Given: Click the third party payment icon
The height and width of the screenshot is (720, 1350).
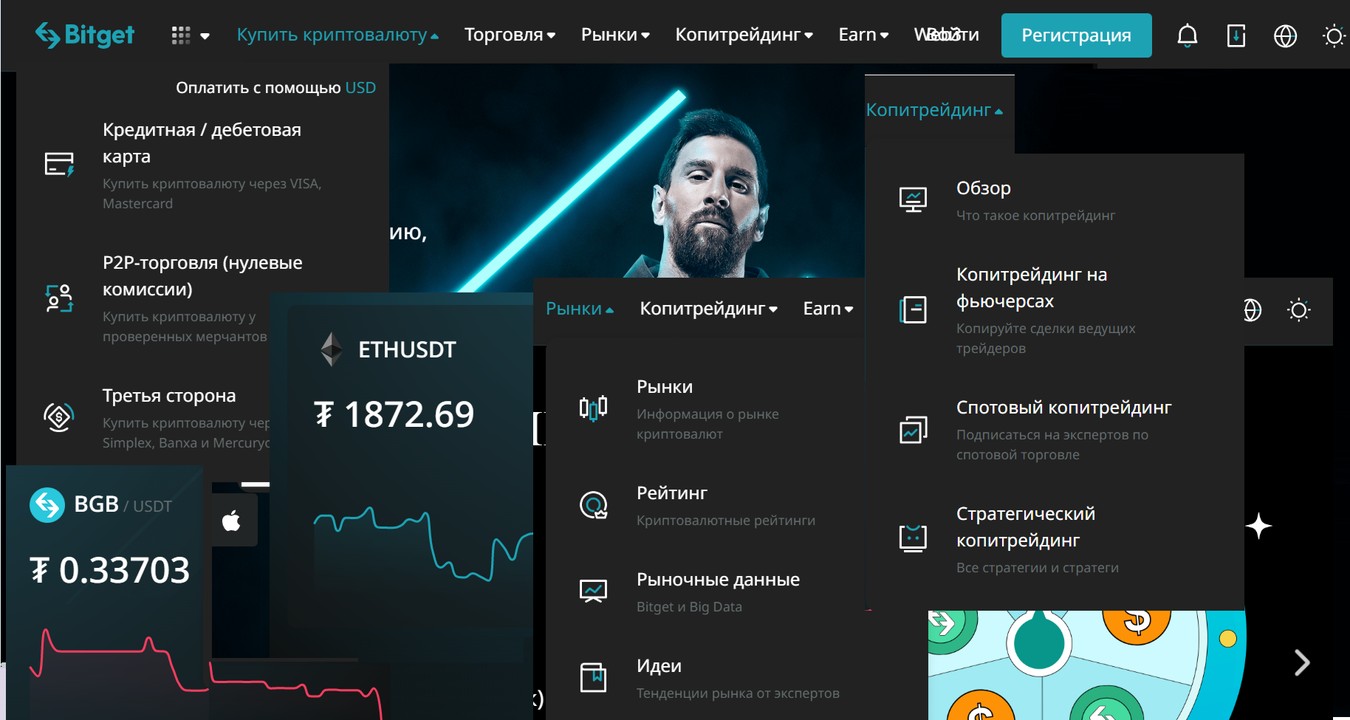Looking at the screenshot, I should (x=60, y=416).
